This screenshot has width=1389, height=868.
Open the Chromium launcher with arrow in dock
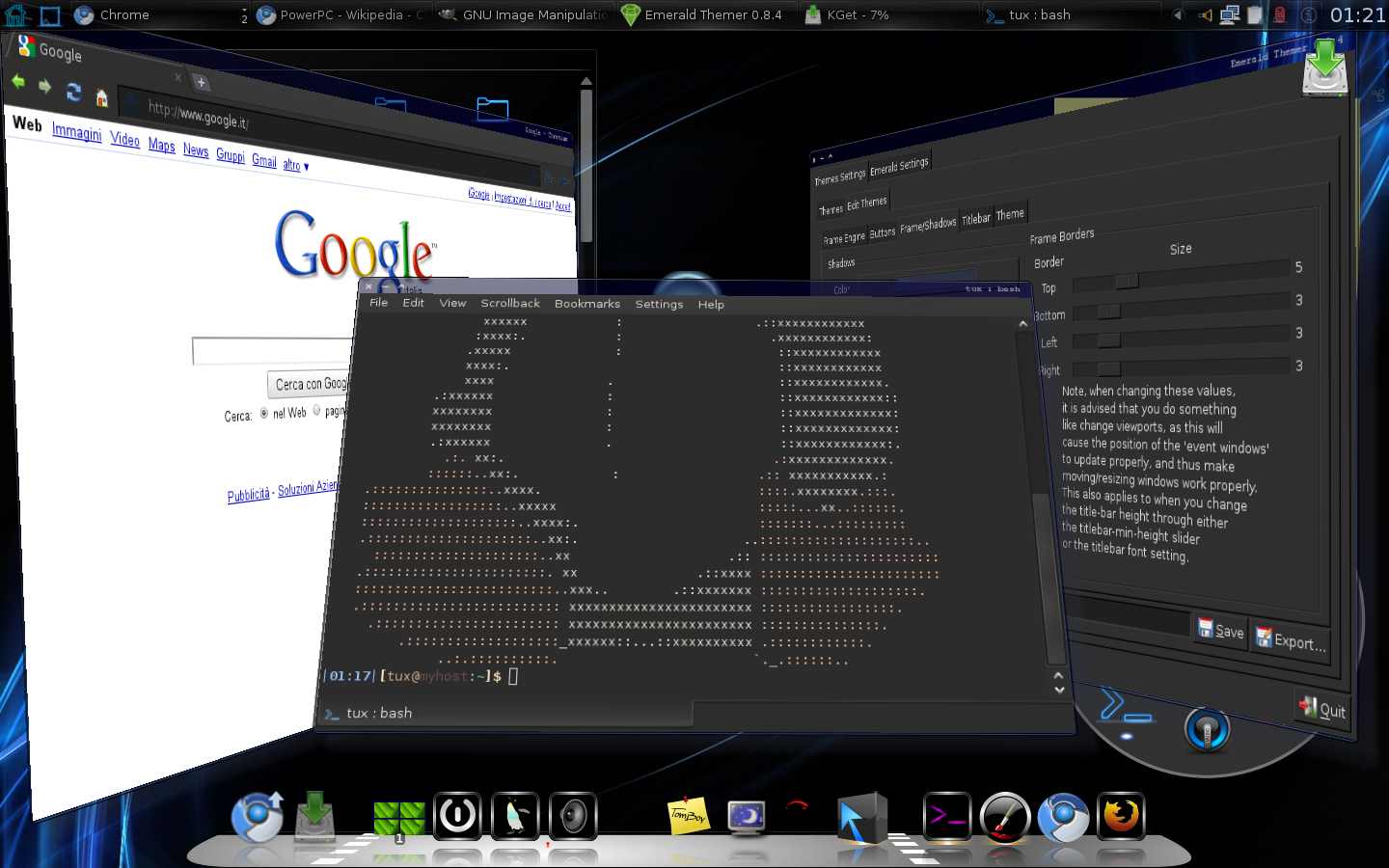[x=258, y=816]
